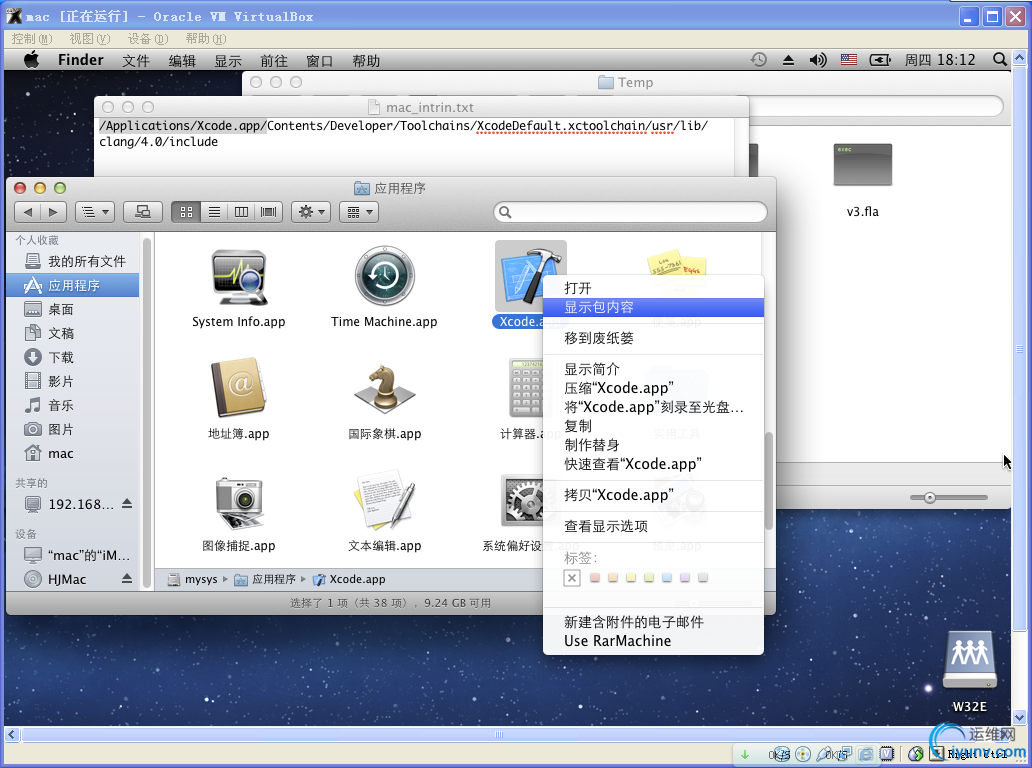Select the 计算器.app calculator icon
The height and width of the screenshot is (768, 1032).
pyautogui.click(x=525, y=388)
